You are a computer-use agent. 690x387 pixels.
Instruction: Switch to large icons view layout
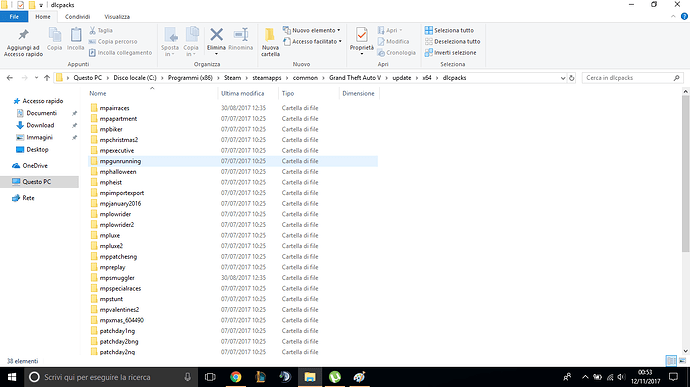point(682,361)
